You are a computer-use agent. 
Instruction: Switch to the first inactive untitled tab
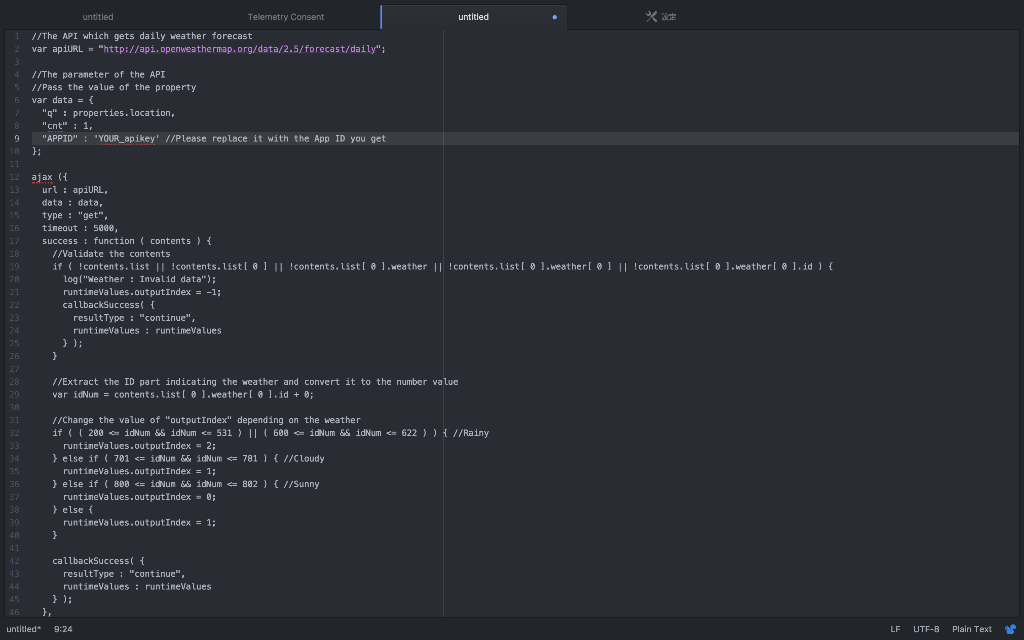[98, 17]
